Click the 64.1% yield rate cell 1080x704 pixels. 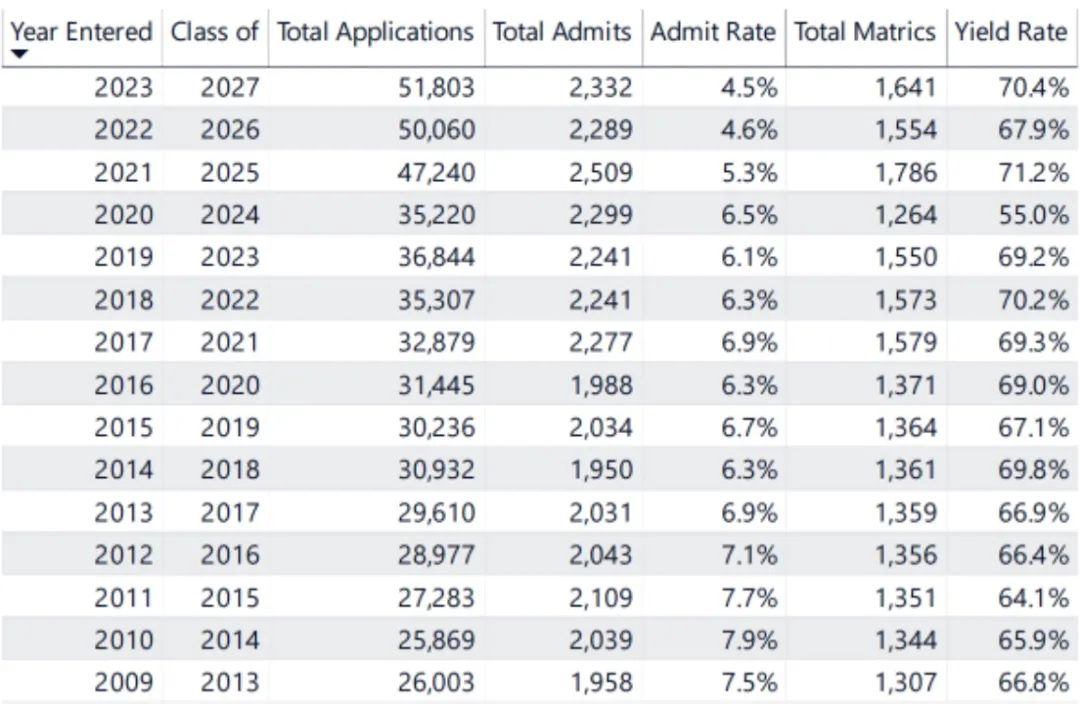pos(1034,597)
